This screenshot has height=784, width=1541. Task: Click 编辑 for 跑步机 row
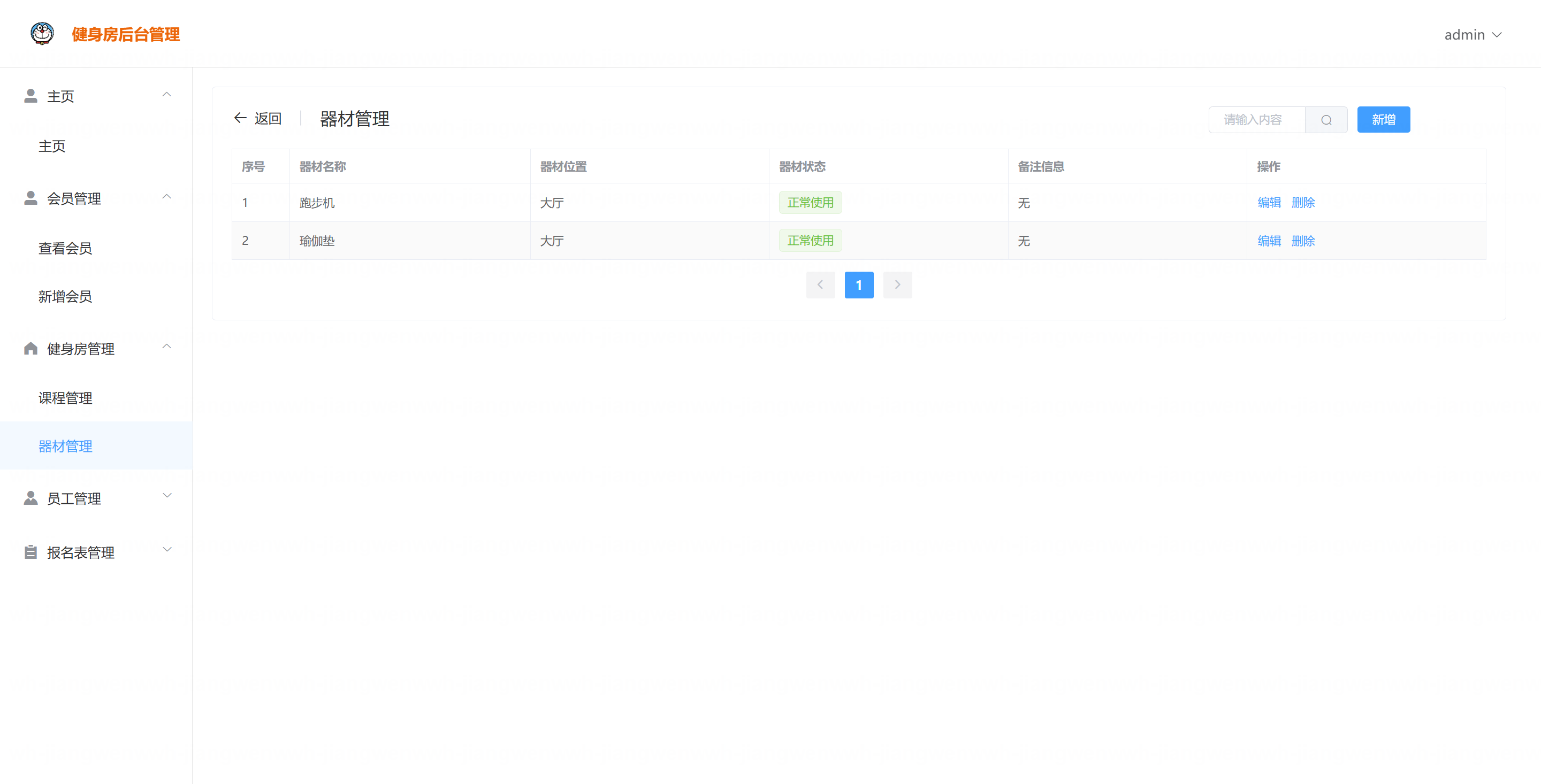point(1269,203)
